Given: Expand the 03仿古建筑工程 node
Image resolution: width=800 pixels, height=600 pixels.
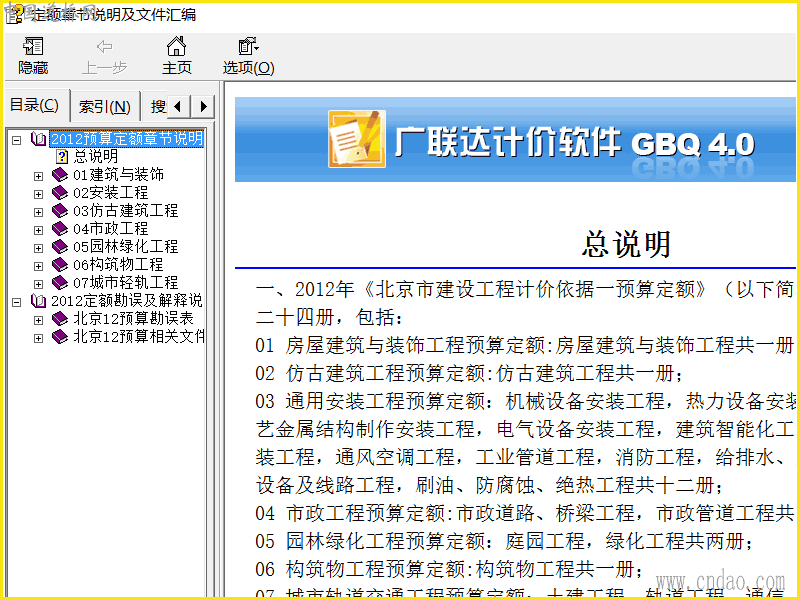Looking at the screenshot, I should coord(38,212).
